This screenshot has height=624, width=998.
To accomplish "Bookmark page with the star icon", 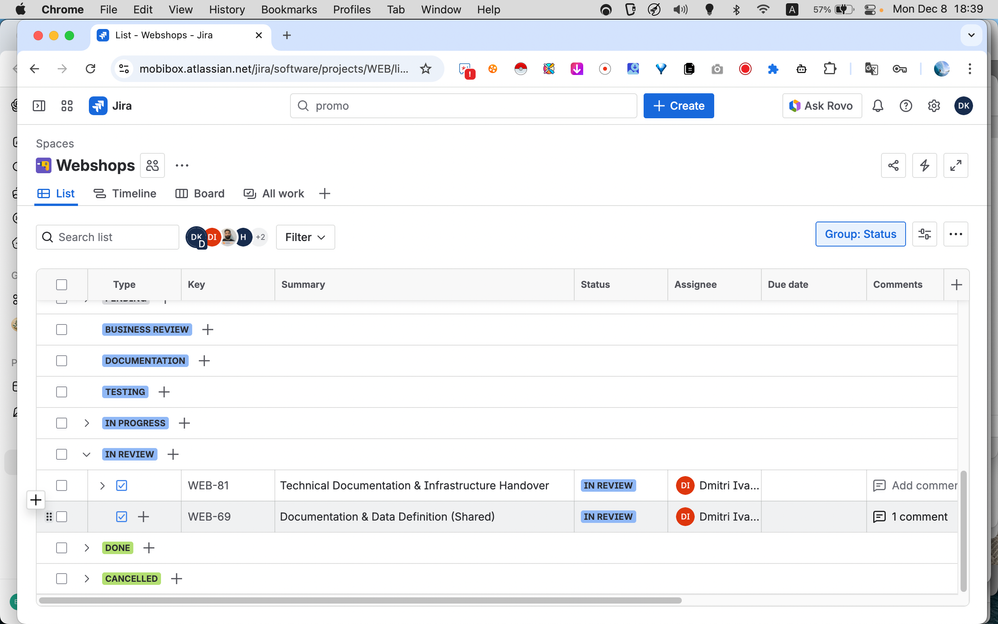I will (x=426, y=69).
